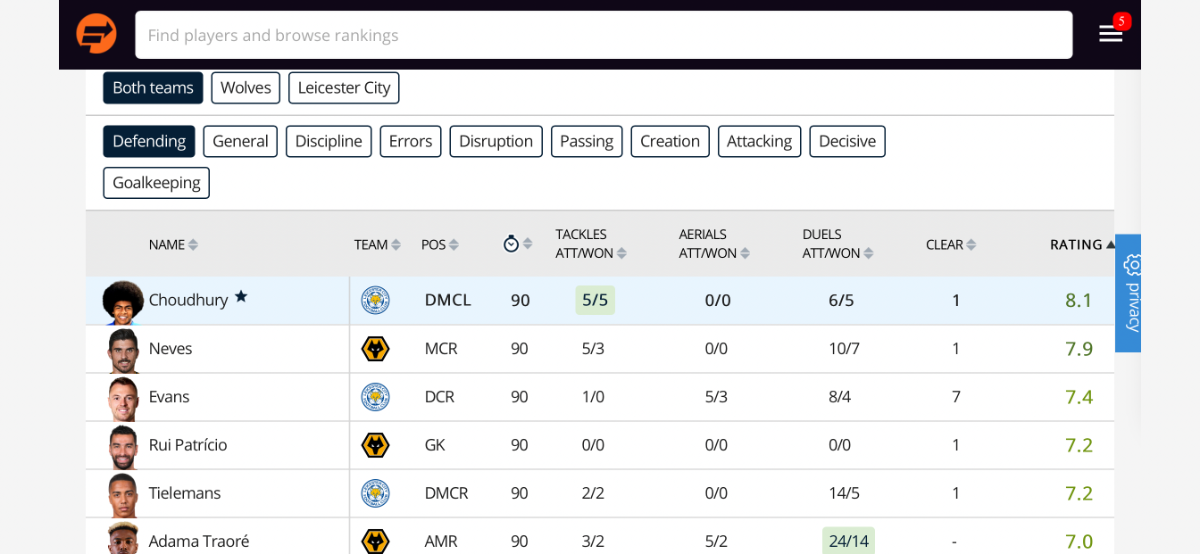The height and width of the screenshot is (554, 1200).
Task: Open the Tielemans player link
Action: click(185, 493)
